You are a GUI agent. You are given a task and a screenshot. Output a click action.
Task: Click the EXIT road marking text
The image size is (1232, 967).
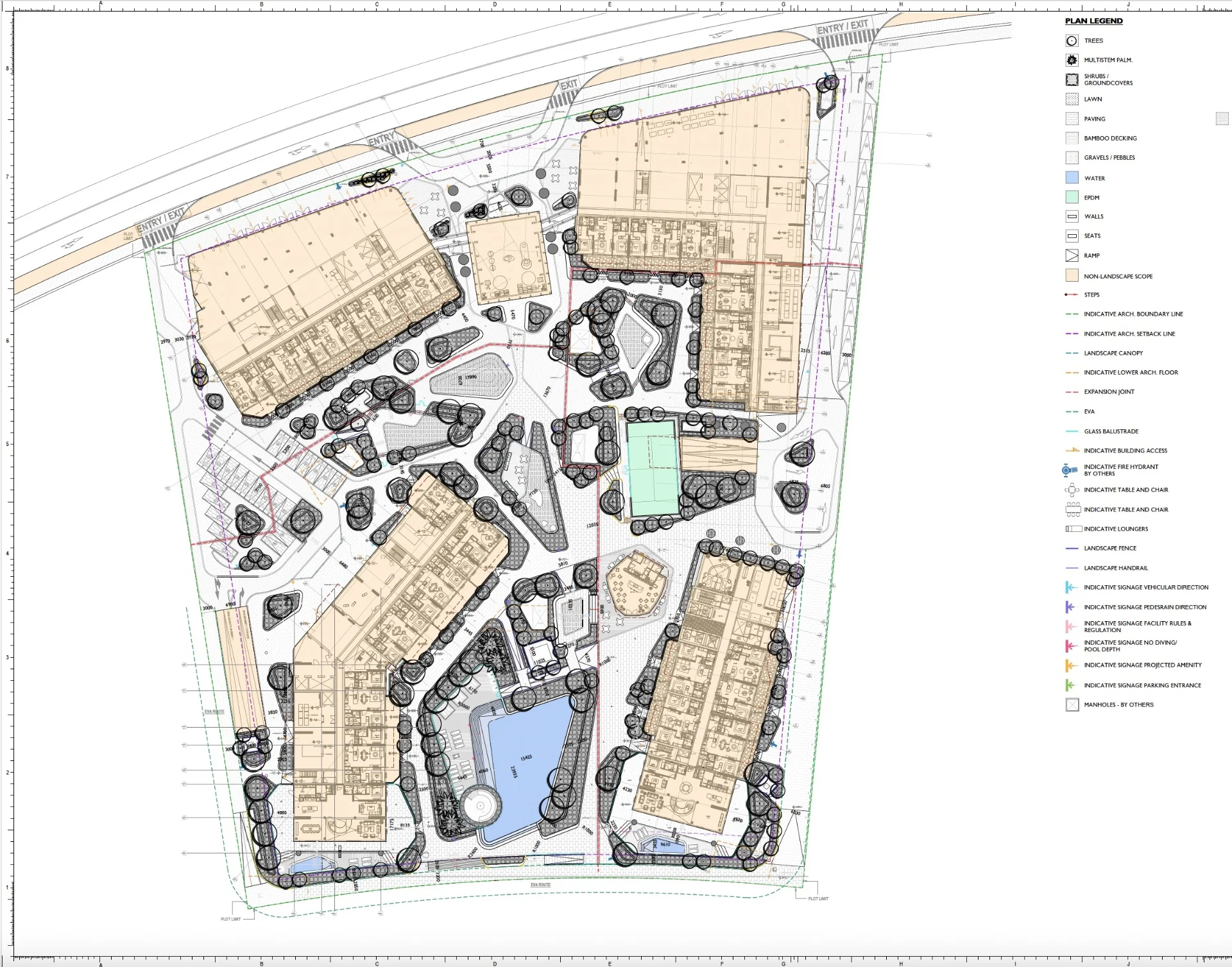[569, 85]
